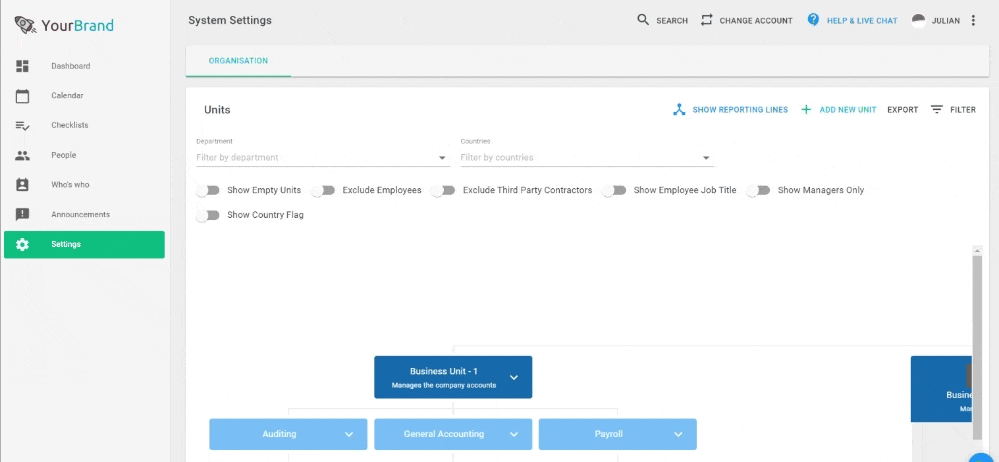This screenshot has height=462, width=999.
Task: Click Add New Unit button
Action: (x=839, y=110)
